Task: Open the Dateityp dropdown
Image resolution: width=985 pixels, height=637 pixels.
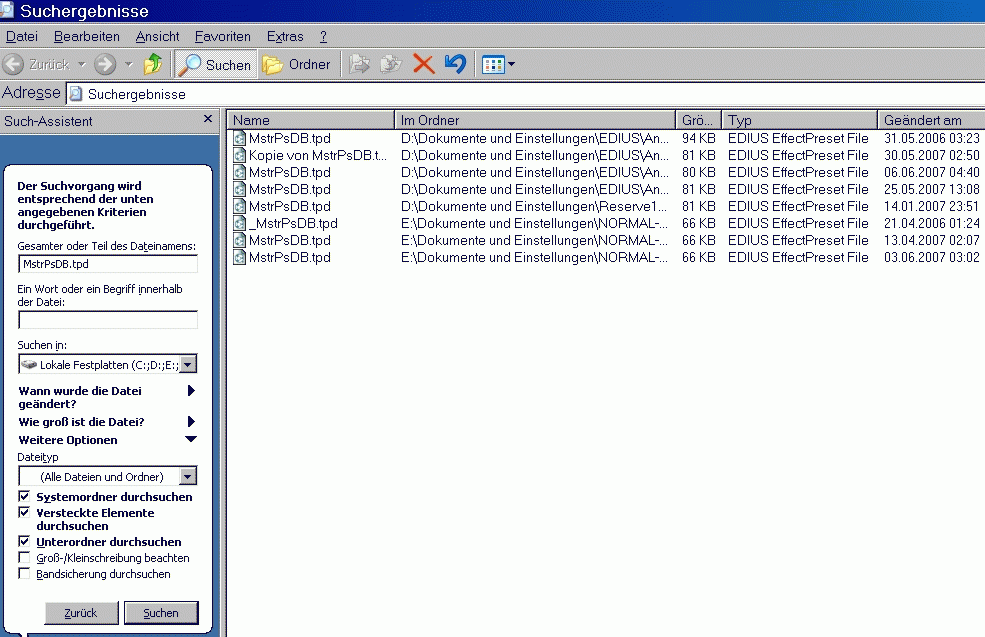Action: point(188,476)
